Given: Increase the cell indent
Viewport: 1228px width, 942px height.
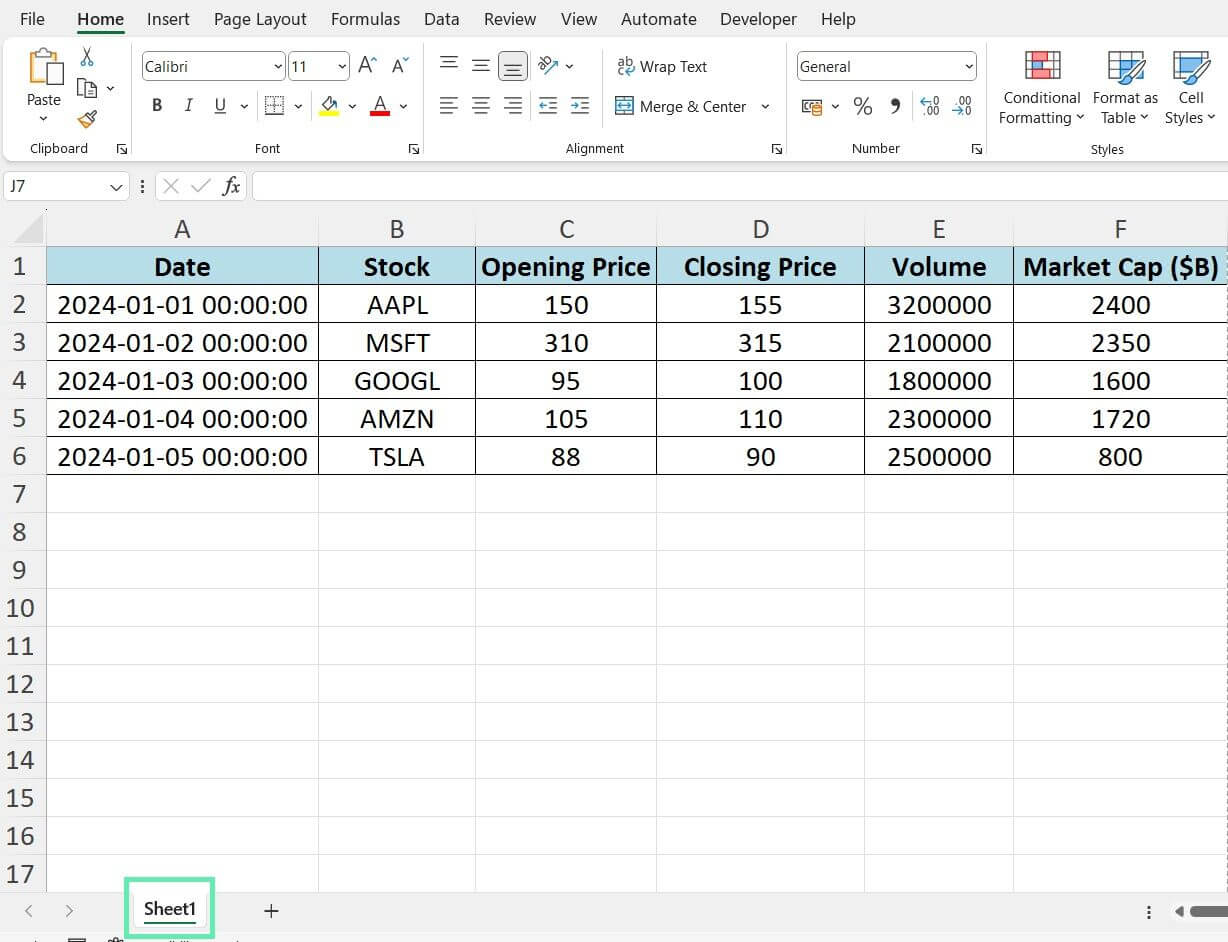Looking at the screenshot, I should click(580, 106).
